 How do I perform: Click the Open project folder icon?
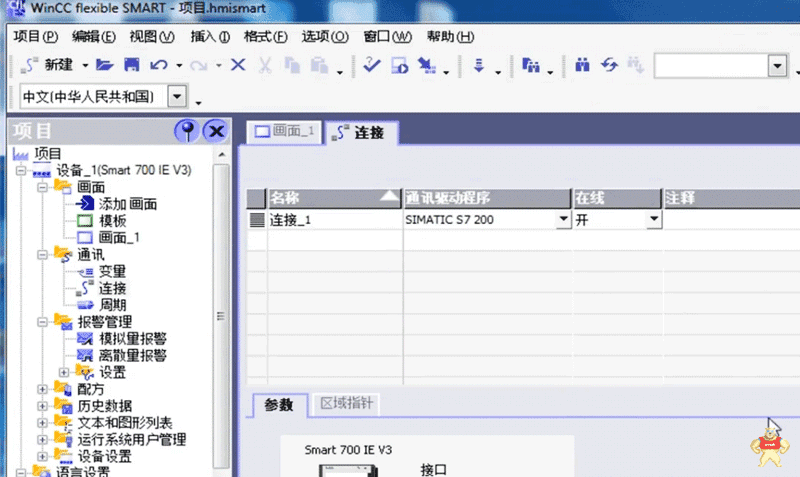click(x=105, y=65)
